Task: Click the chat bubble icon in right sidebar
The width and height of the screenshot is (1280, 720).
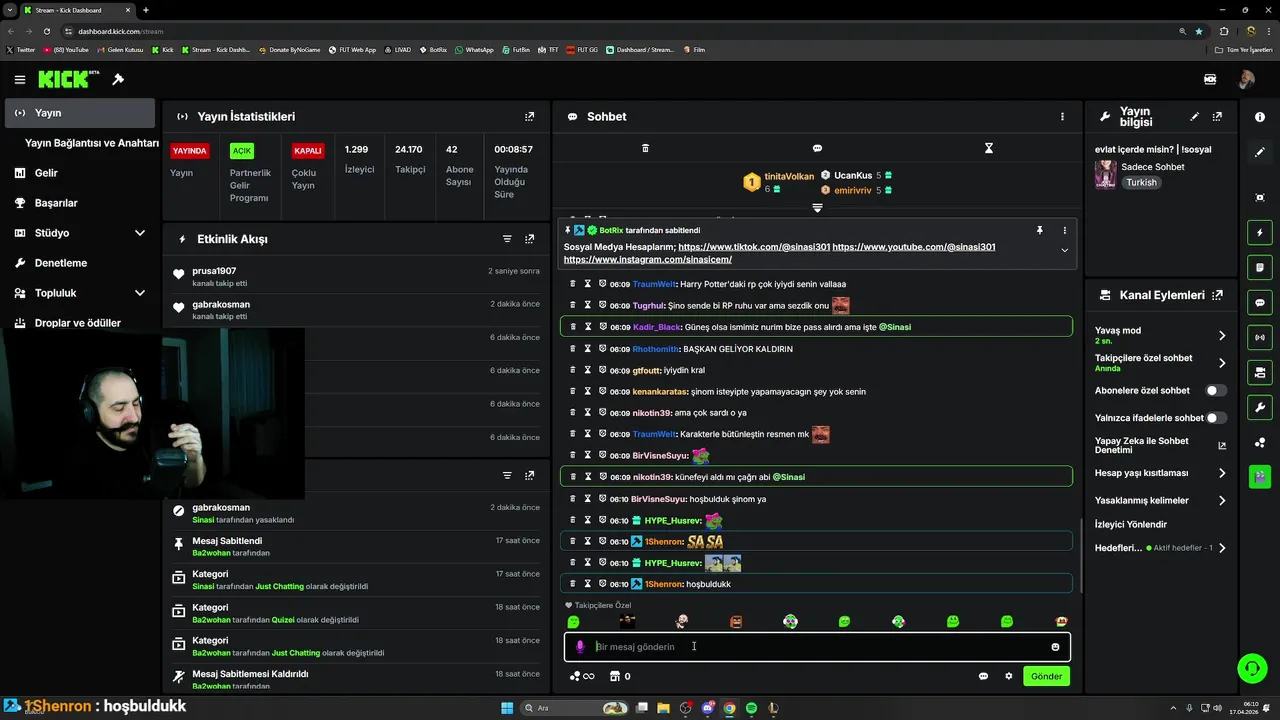Action: coord(1260,303)
